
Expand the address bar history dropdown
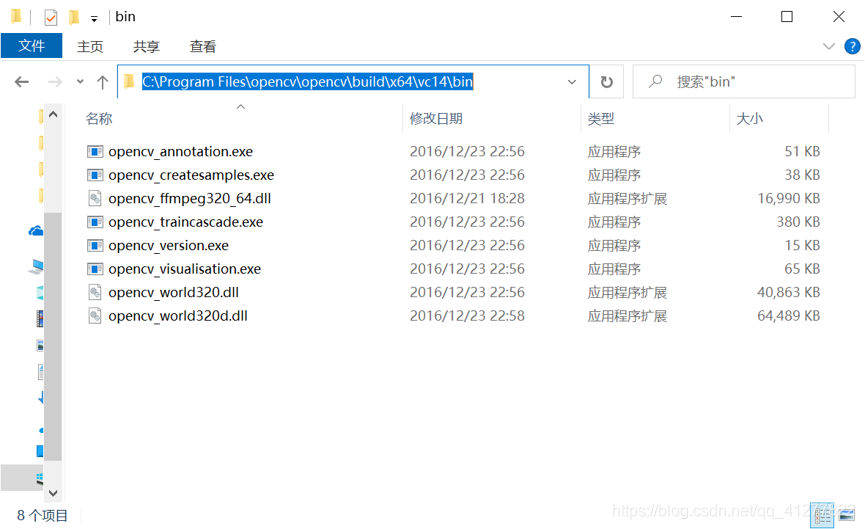click(x=572, y=82)
